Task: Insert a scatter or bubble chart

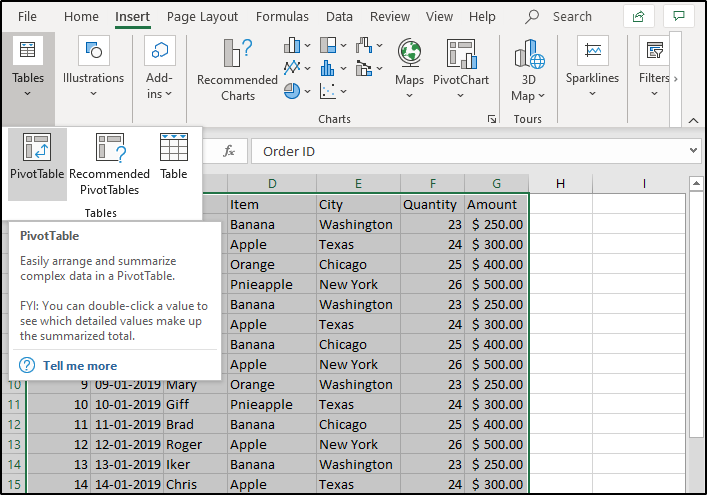Action: (328, 91)
